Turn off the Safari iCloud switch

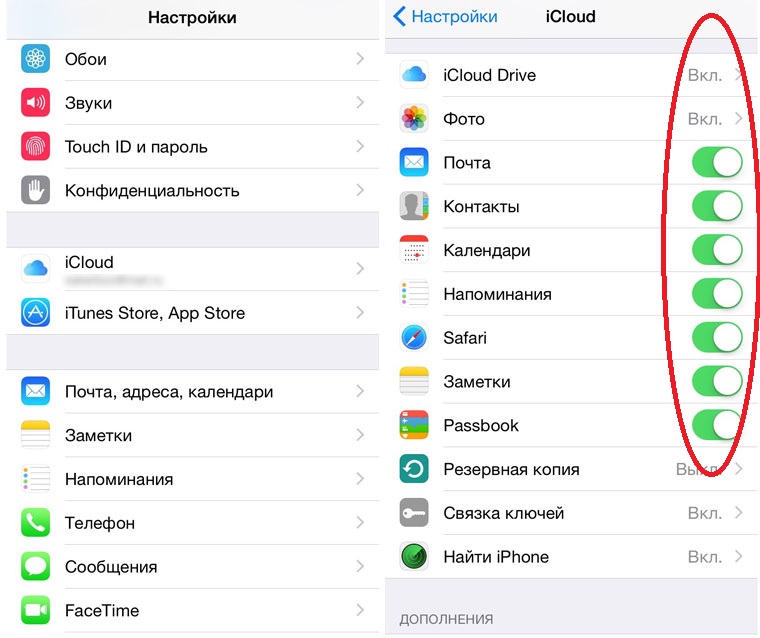click(x=717, y=337)
